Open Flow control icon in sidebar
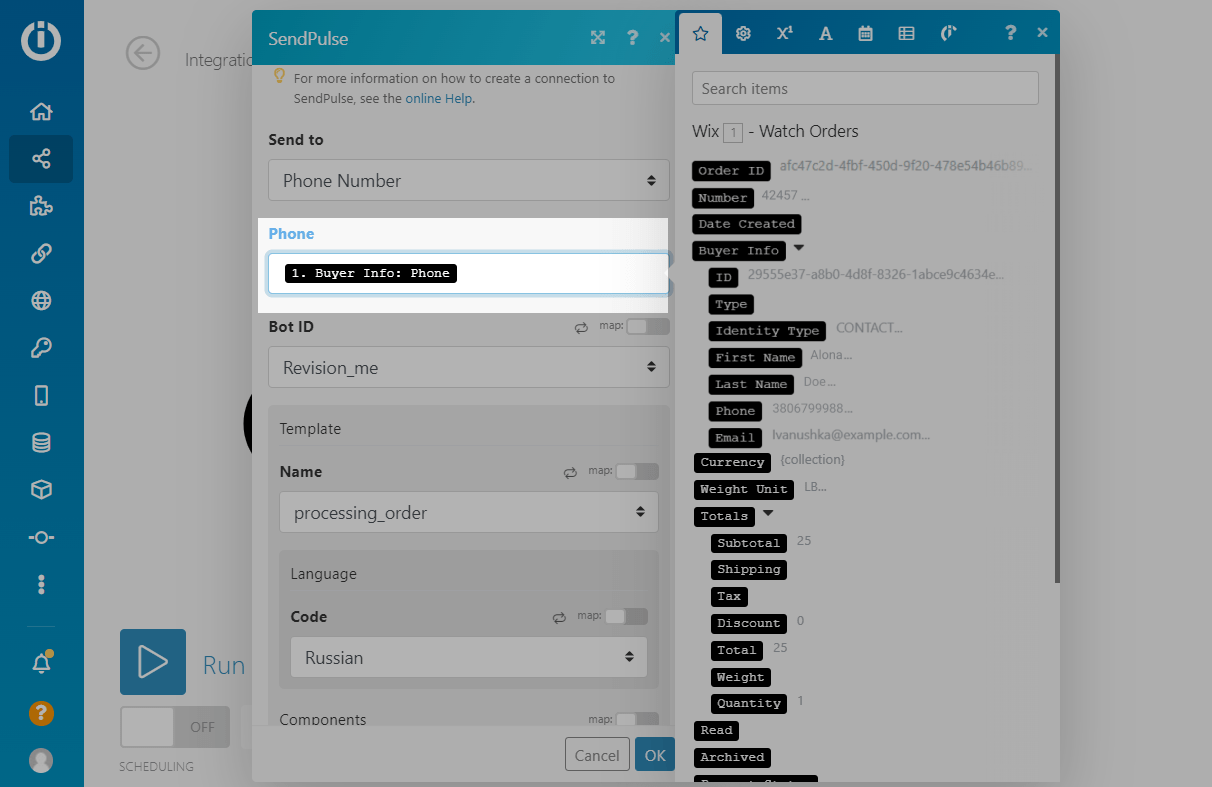1212x787 pixels. pos(41,537)
